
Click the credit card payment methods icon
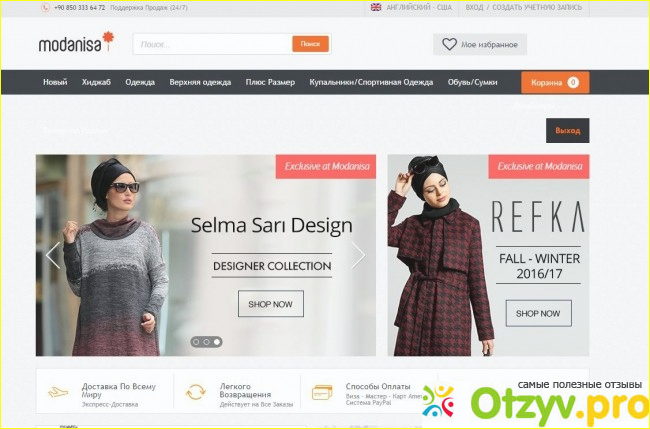tap(322, 392)
